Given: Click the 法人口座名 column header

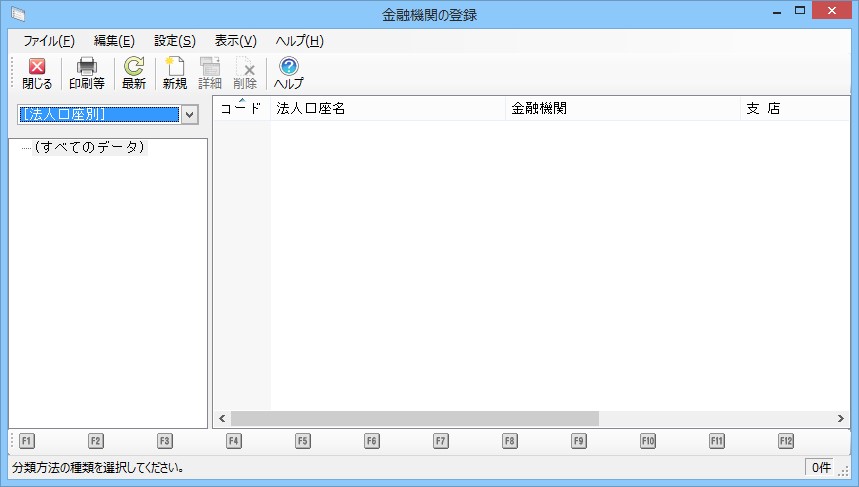Looking at the screenshot, I should pos(388,109).
